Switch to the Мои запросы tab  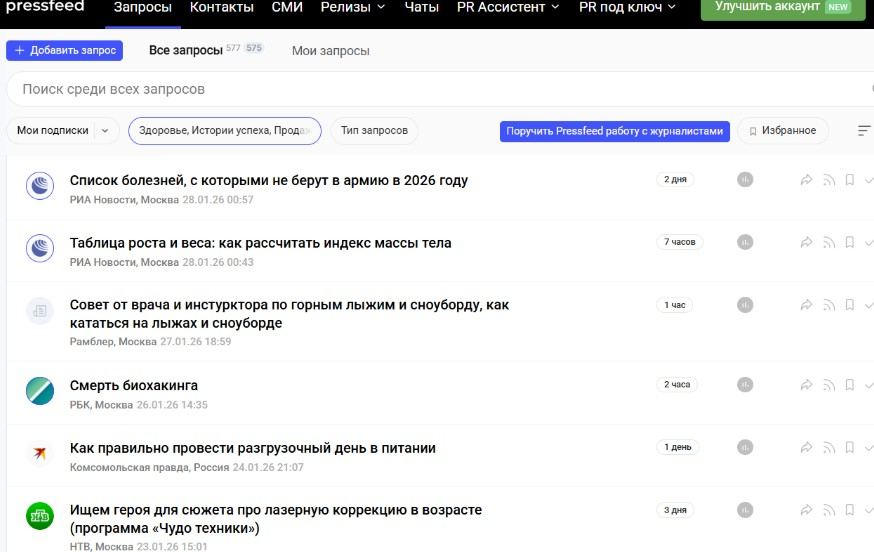330,50
